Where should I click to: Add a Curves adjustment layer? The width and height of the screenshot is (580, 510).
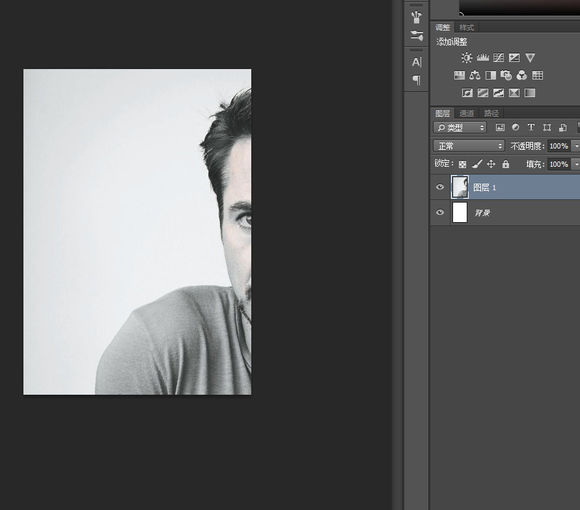[x=498, y=58]
